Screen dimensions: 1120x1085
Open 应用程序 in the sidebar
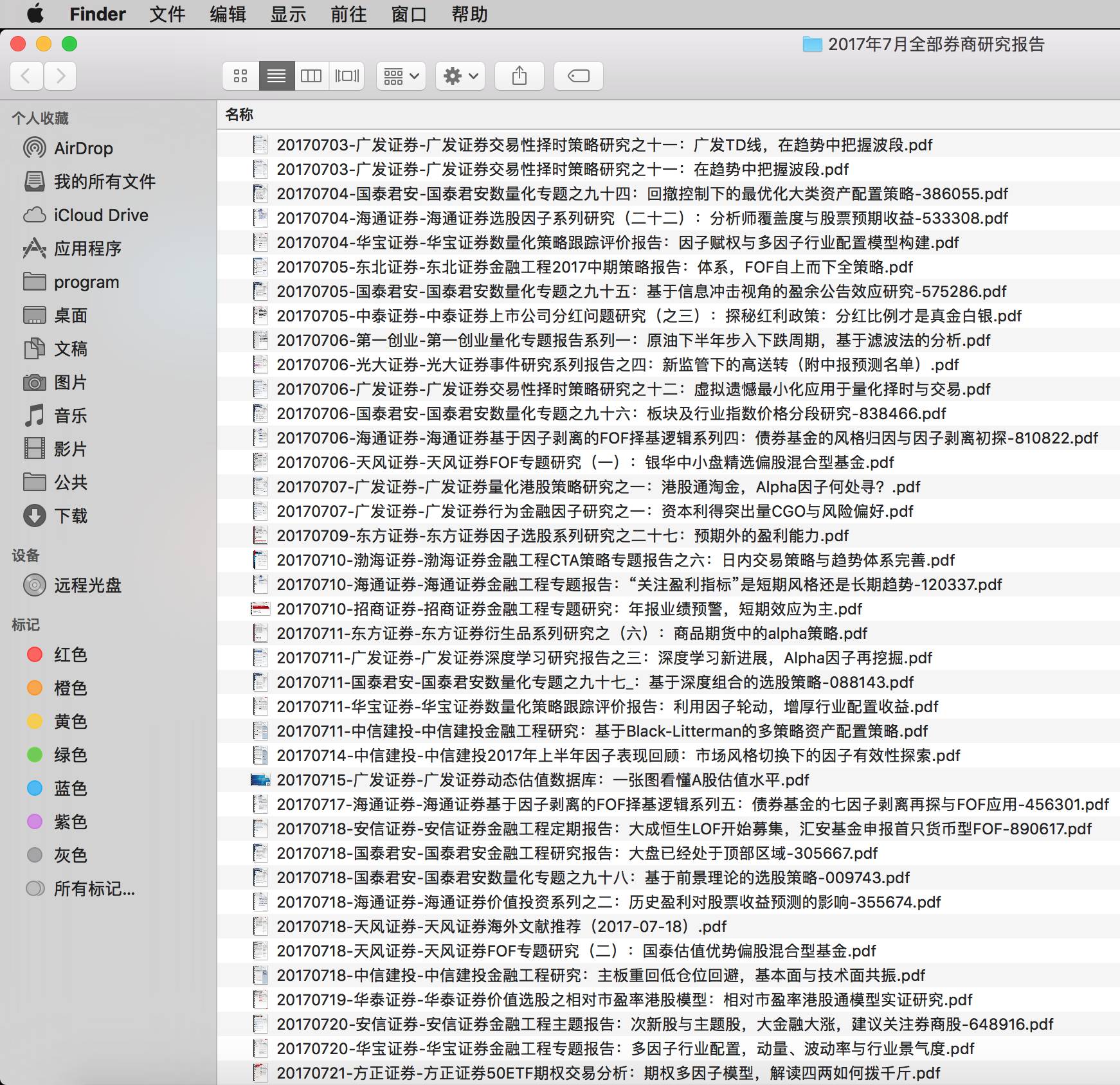[73, 249]
